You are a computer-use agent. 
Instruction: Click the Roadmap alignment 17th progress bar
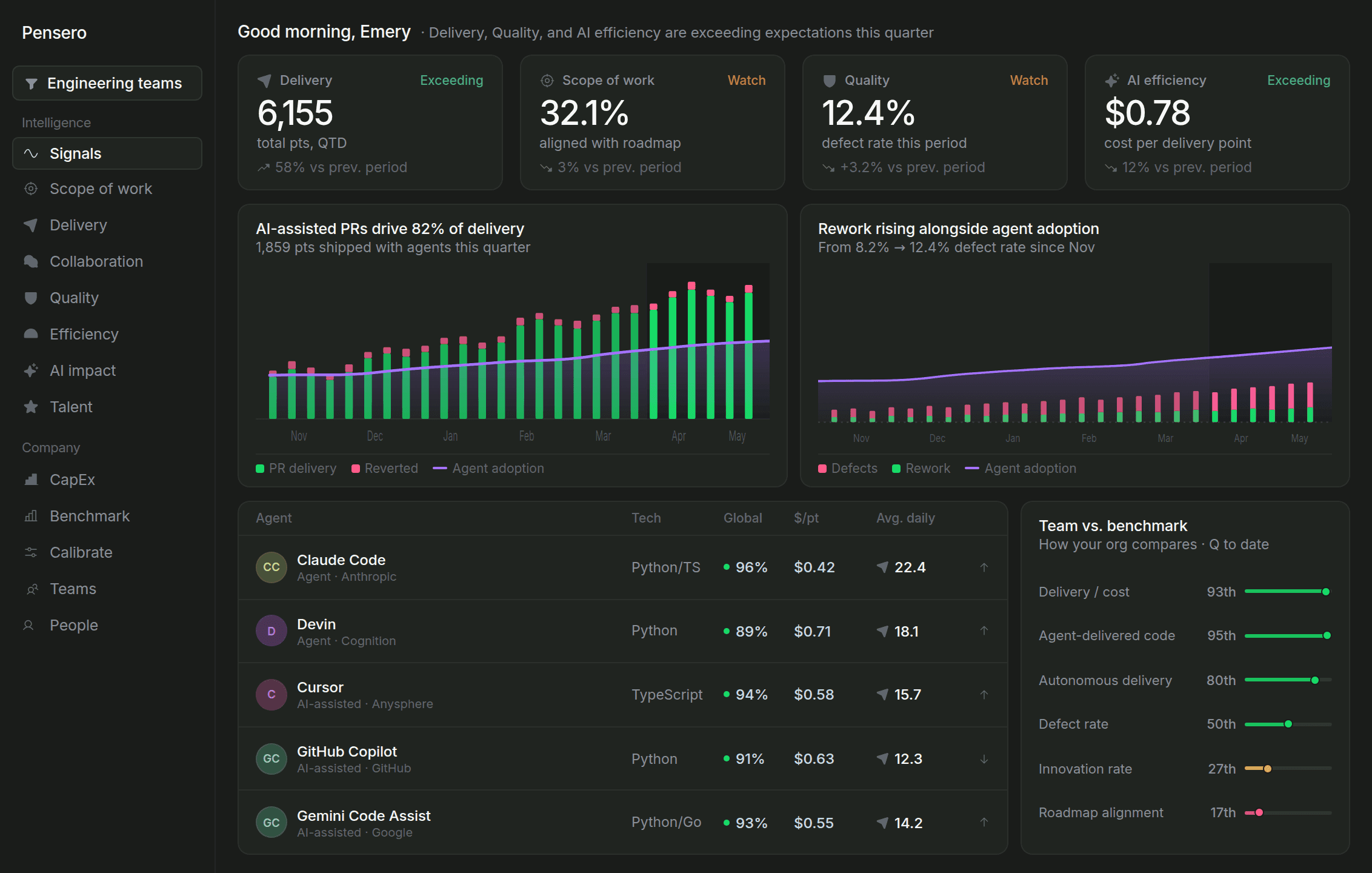[1288, 812]
